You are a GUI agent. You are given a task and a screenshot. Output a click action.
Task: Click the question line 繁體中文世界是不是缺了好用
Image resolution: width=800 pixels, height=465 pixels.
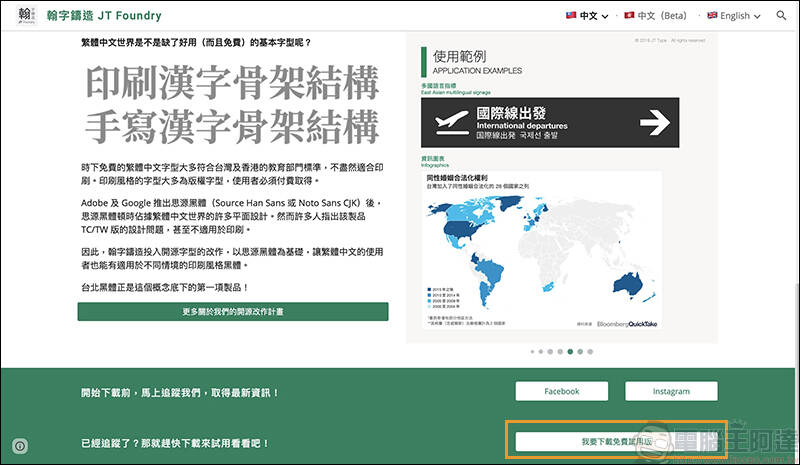(196, 42)
